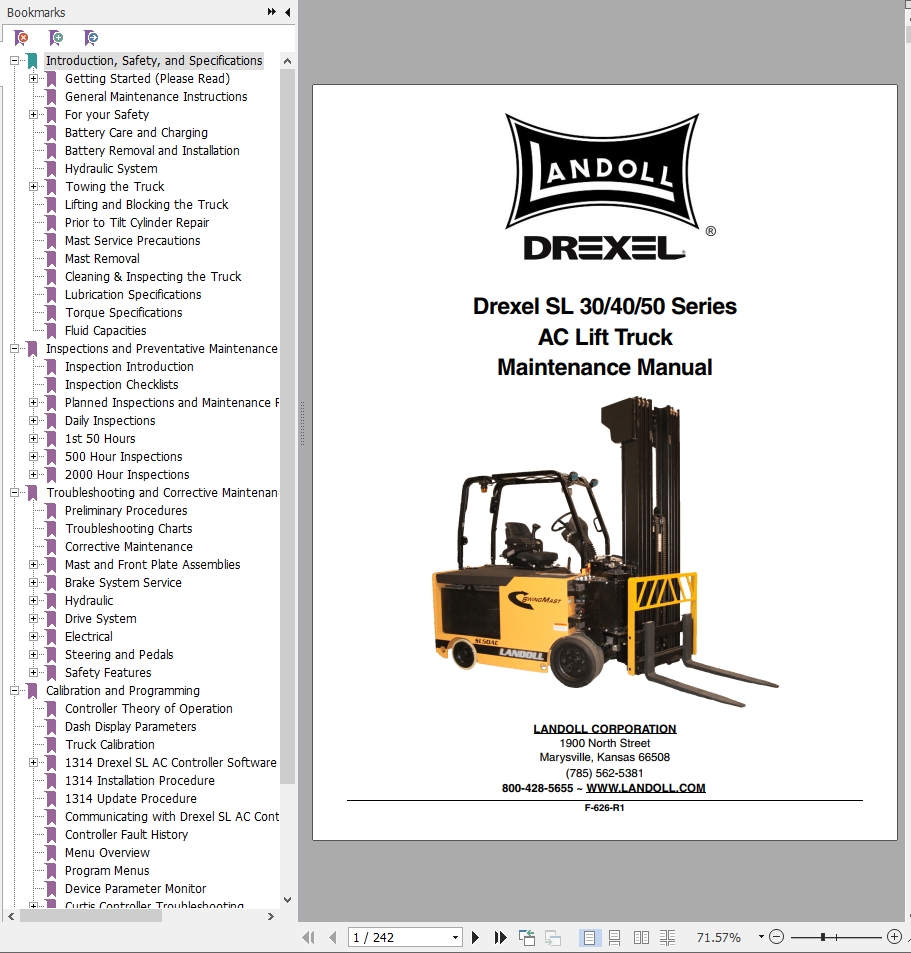Open Steering and Pedals bookmark
The image size is (911, 953).
click(119, 655)
